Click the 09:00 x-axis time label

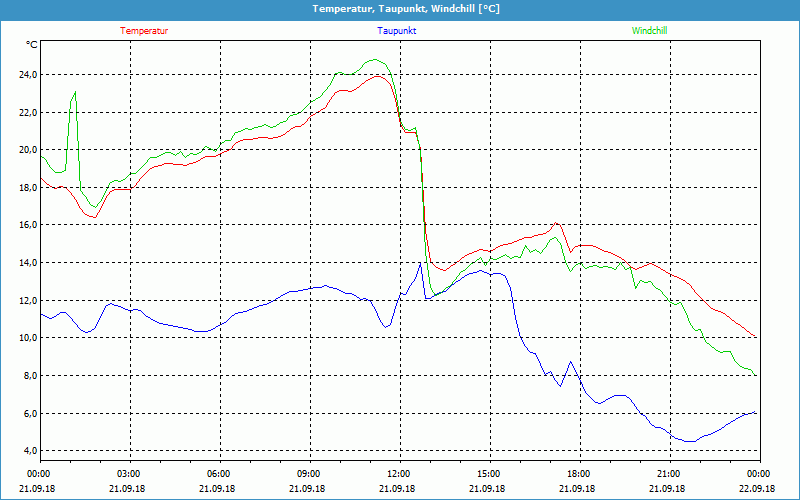click(x=309, y=474)
